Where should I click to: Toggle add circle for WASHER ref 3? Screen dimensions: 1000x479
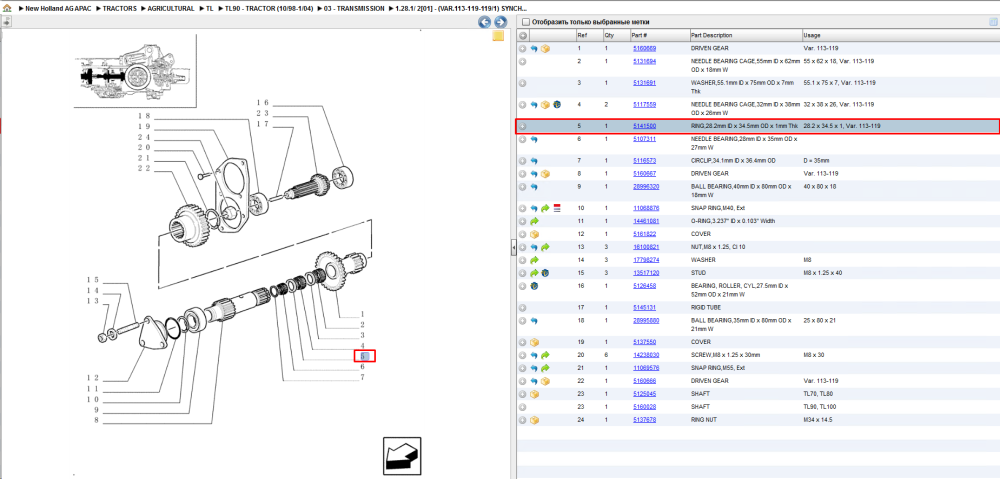pos(522,83)
